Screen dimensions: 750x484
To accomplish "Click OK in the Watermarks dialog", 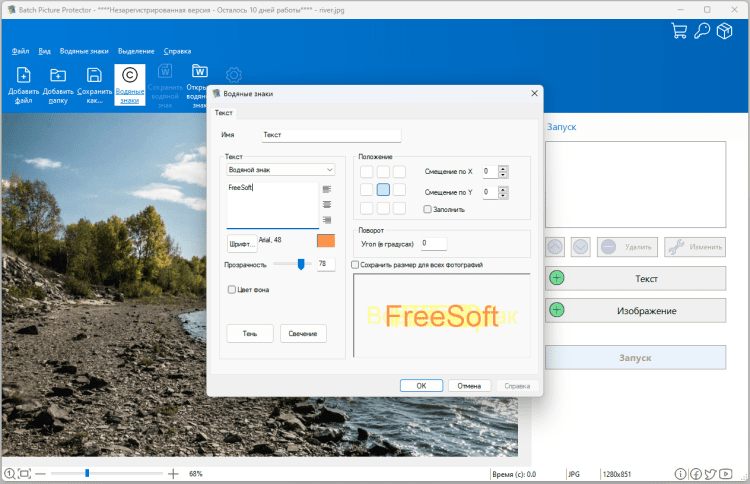I will coord(421,386).
